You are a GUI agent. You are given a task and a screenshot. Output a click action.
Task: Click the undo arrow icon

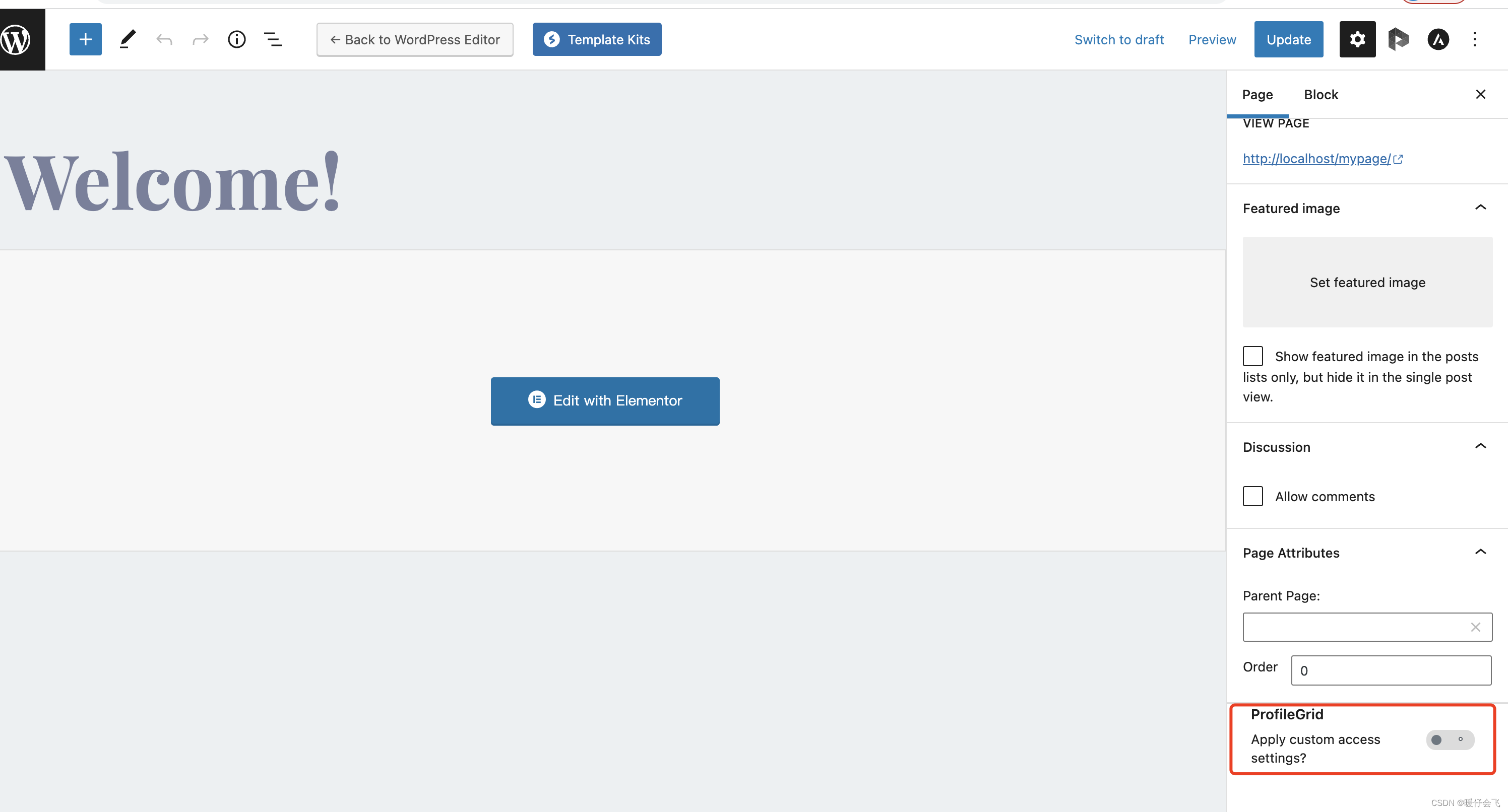click(x=164, y=40)
